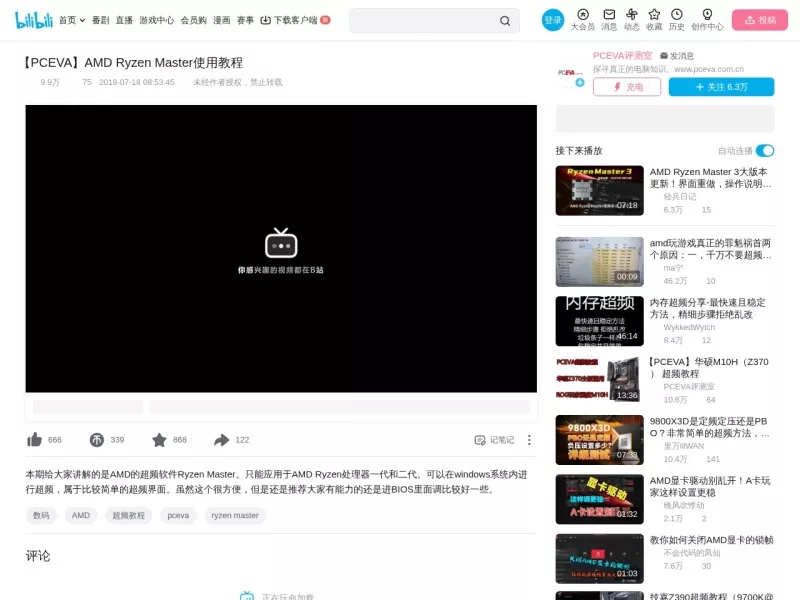Open the 消息 messages icon
The image size is (800, 600).
coord(609,14)
